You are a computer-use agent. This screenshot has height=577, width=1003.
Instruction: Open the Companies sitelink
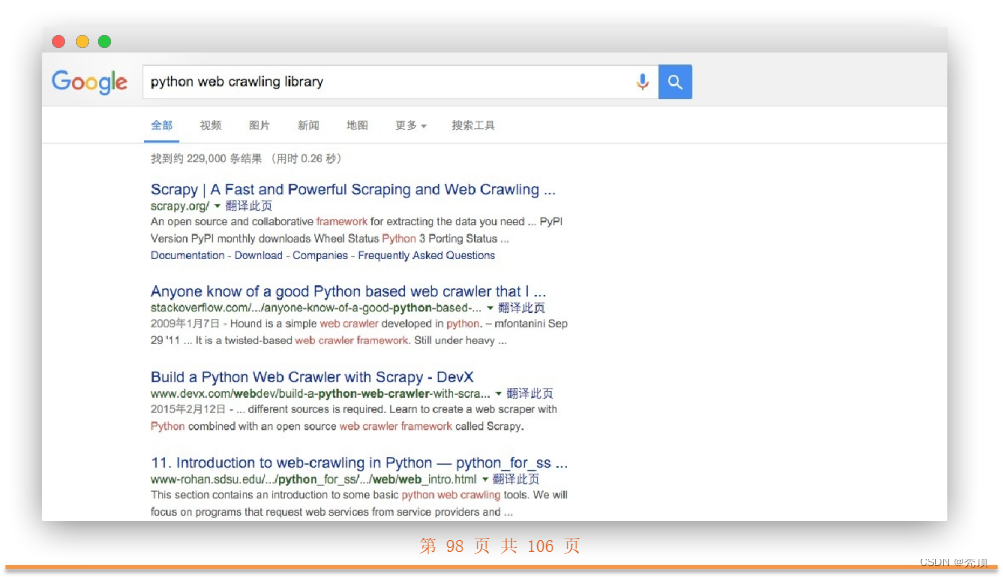point(320,255)
